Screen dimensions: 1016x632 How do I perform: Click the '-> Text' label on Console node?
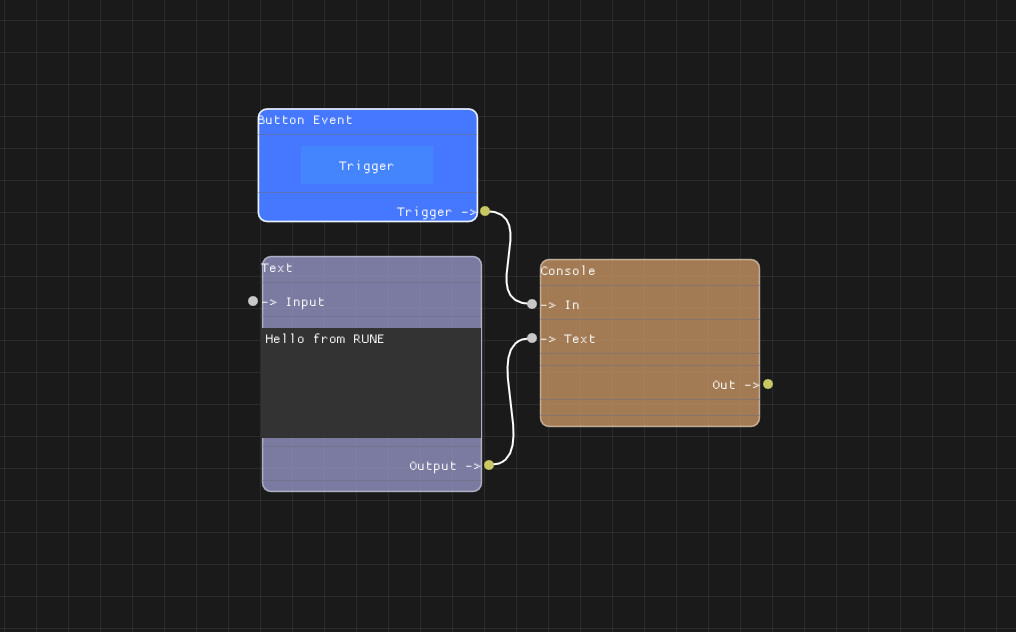click(x=569, y=339)
